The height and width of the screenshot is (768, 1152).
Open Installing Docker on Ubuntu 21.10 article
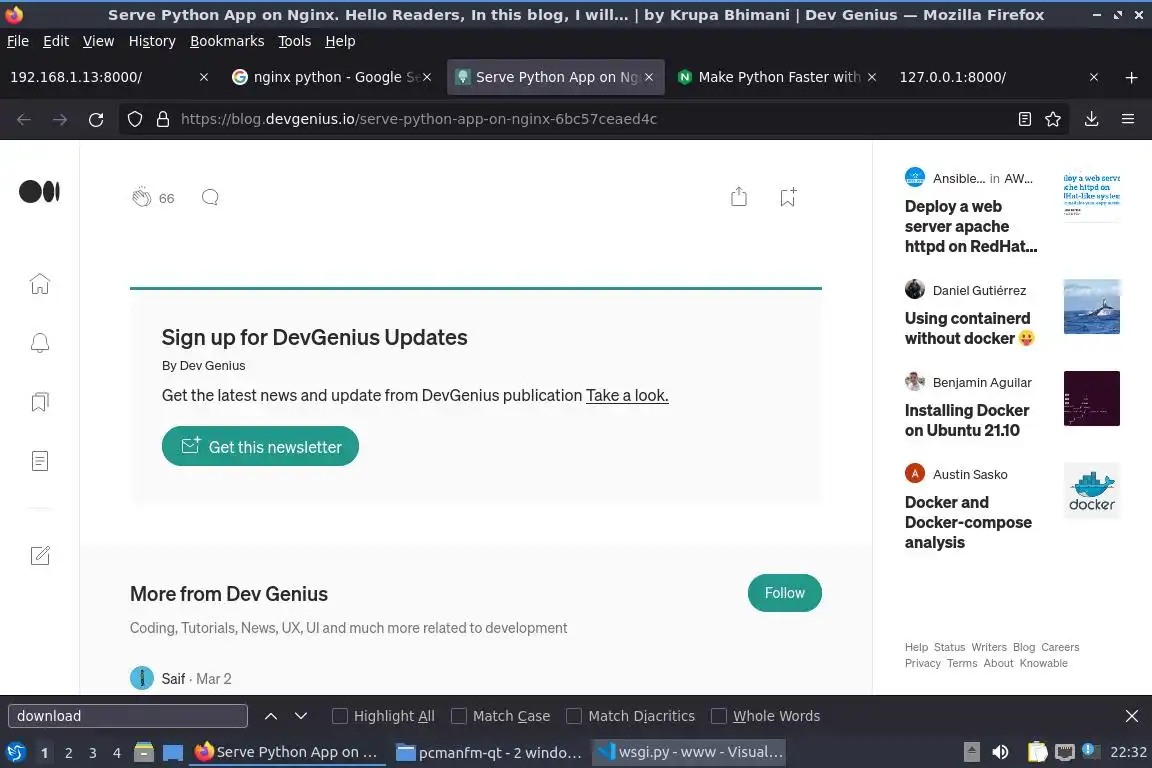[x=967, y=420]
